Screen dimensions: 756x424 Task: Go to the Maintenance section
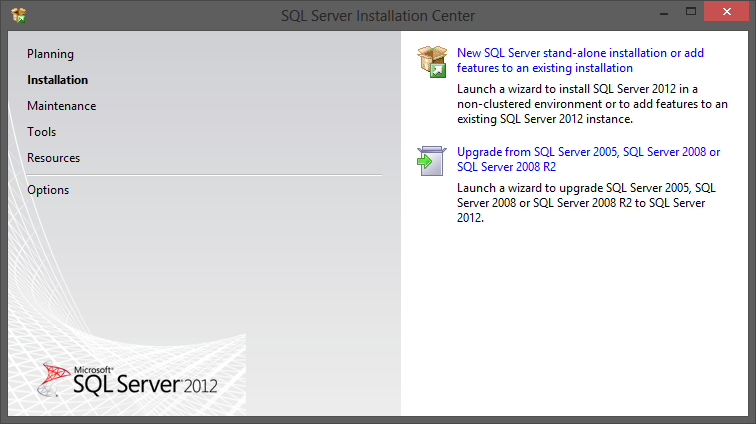(61, 106)
